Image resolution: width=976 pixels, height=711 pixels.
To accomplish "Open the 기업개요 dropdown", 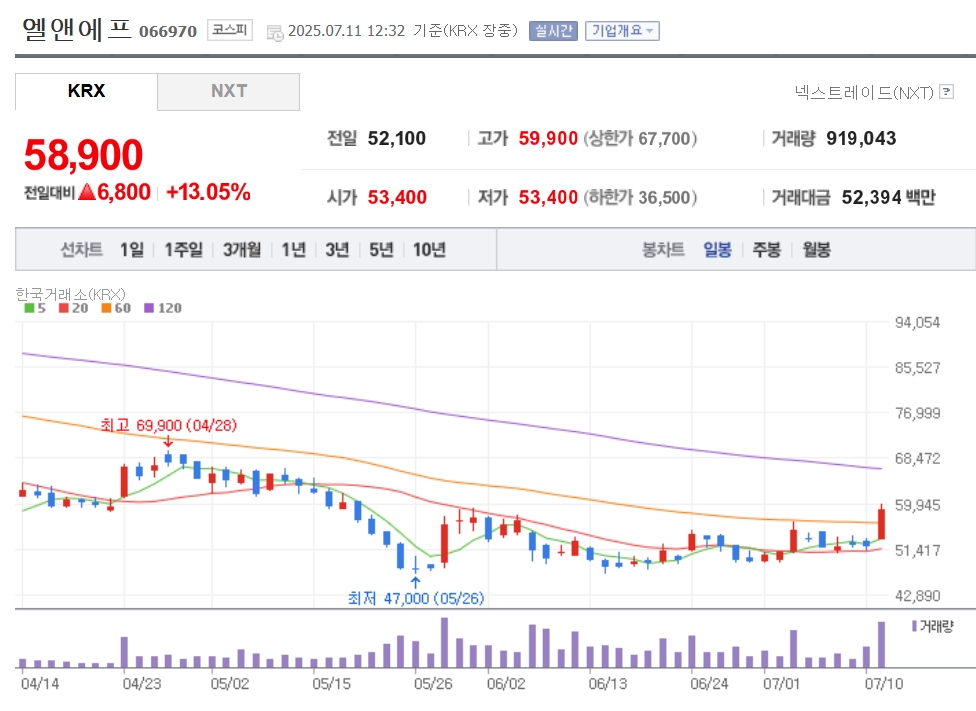I will [622, 31].
